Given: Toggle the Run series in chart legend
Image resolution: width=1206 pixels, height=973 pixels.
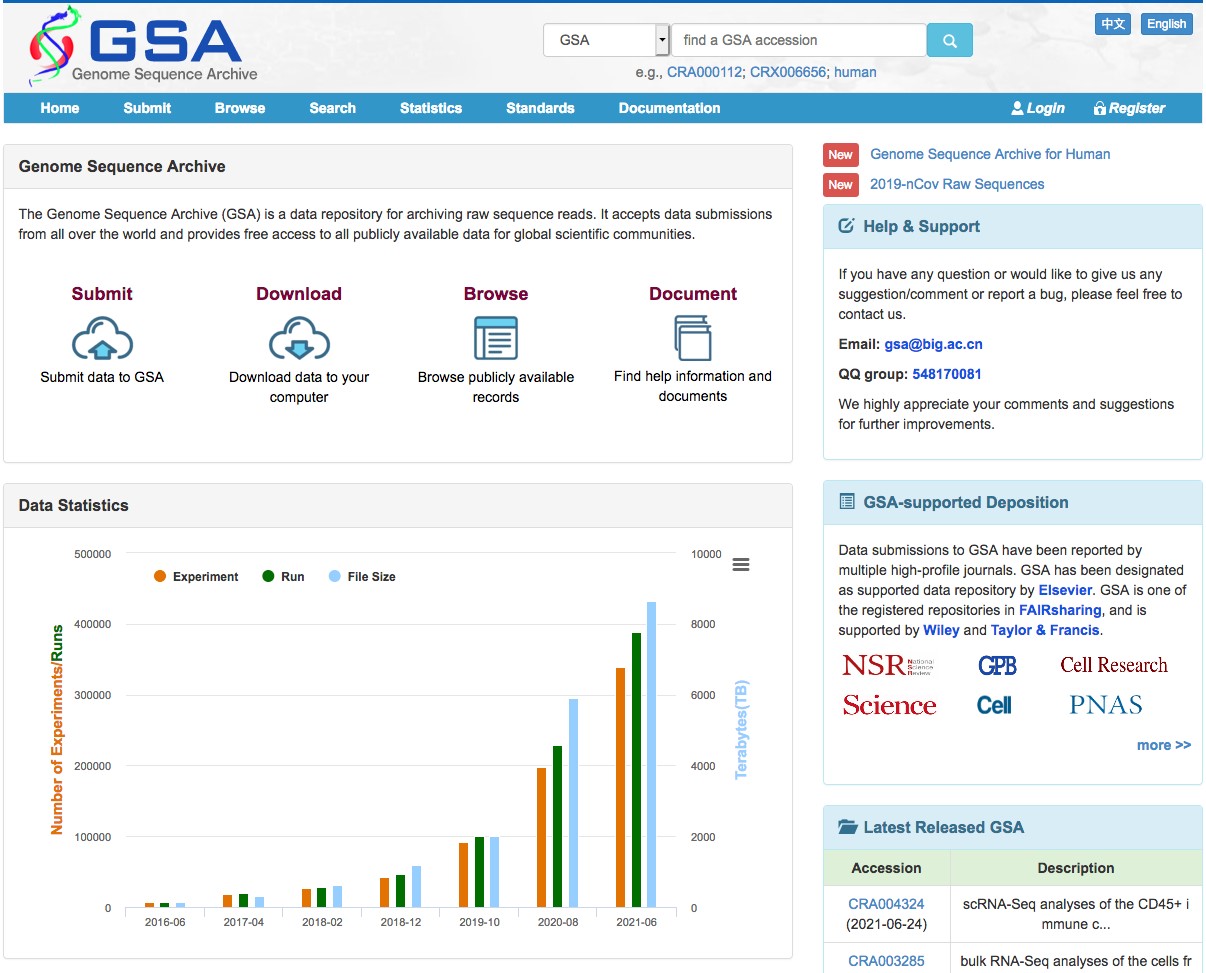Looking at the screenshot, I should (x=283, y=577).
